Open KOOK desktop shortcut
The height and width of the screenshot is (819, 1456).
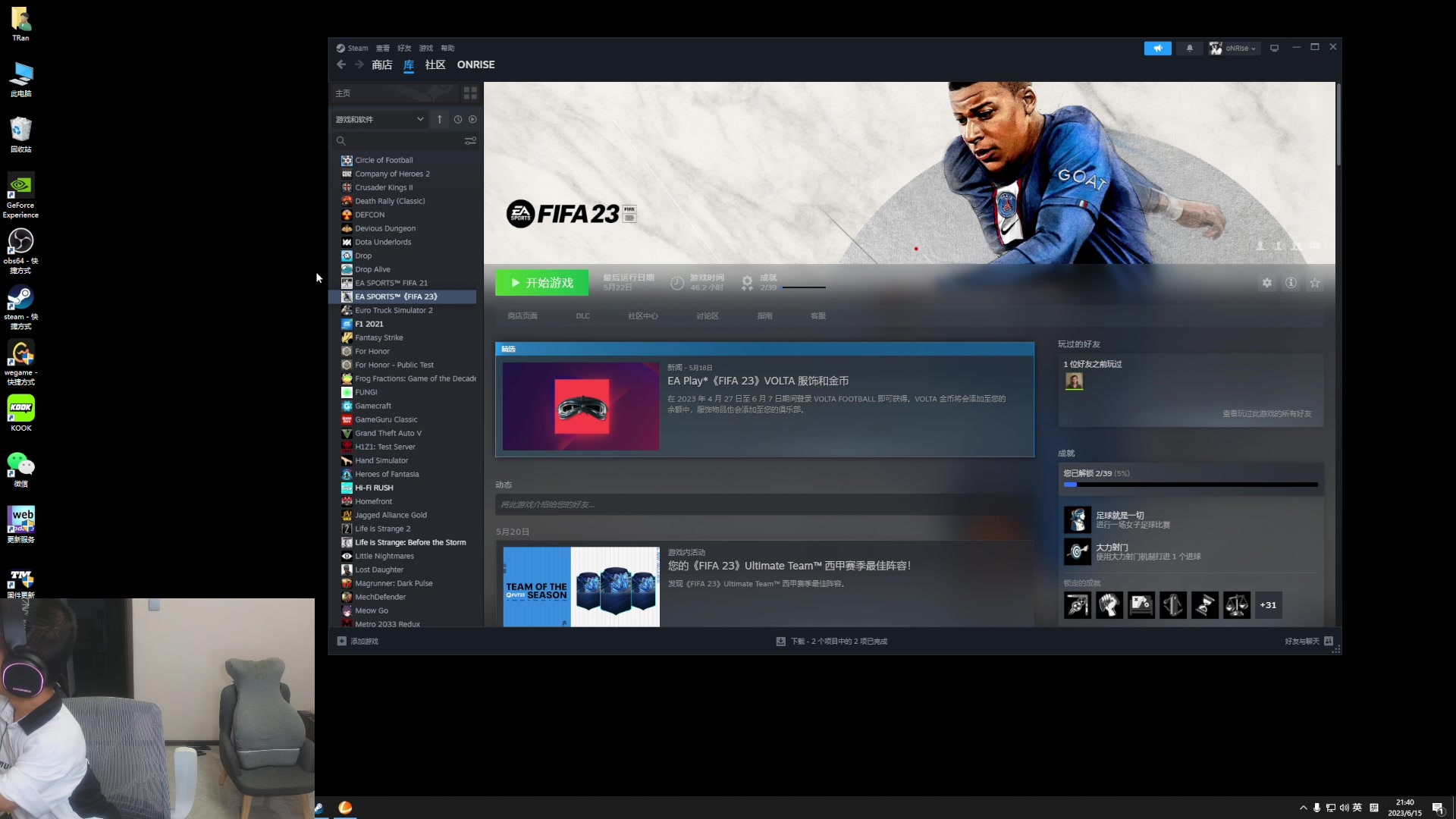click(20, 413)
